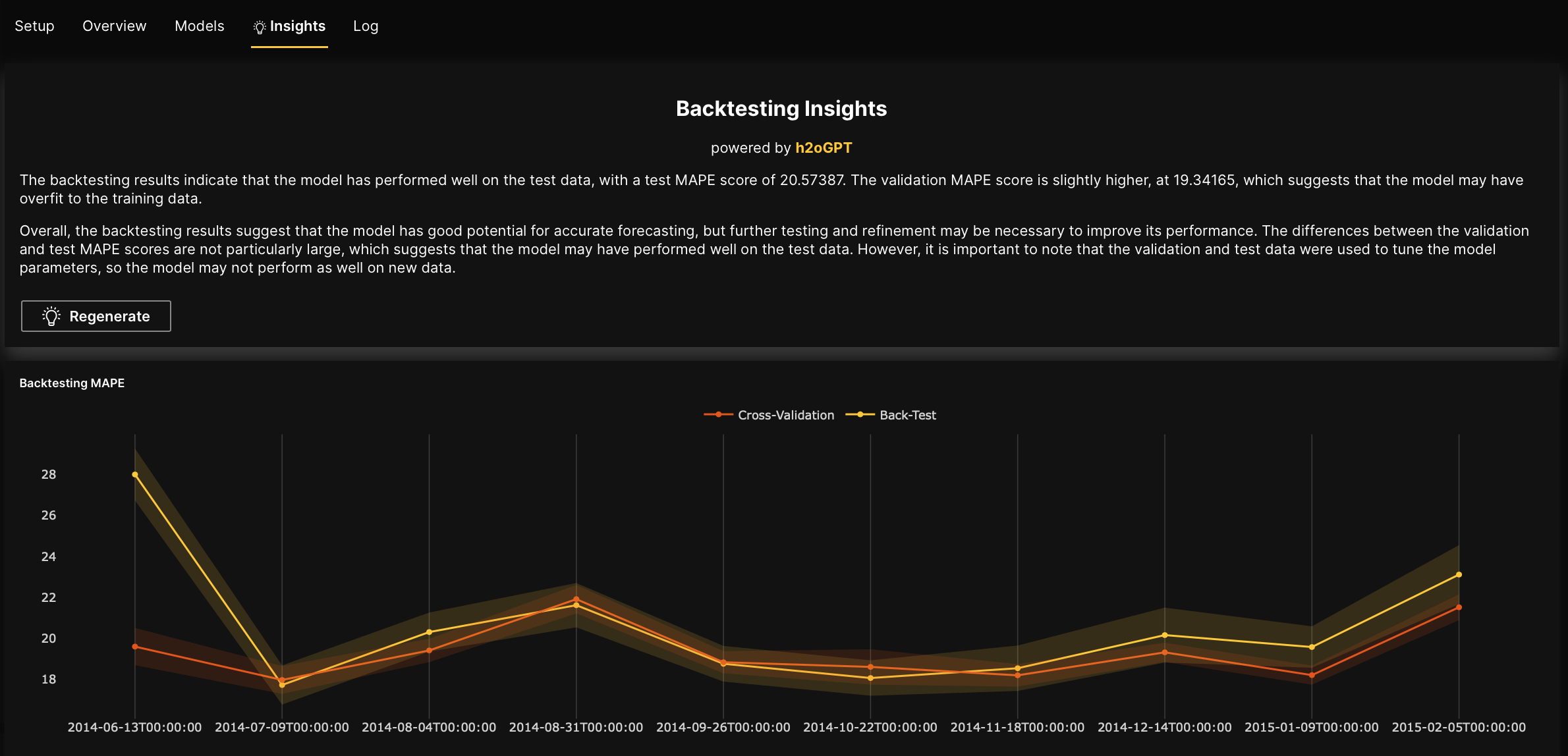1568x756 pixels.
Task: Select the Models tab
Action: pos(199,26)
